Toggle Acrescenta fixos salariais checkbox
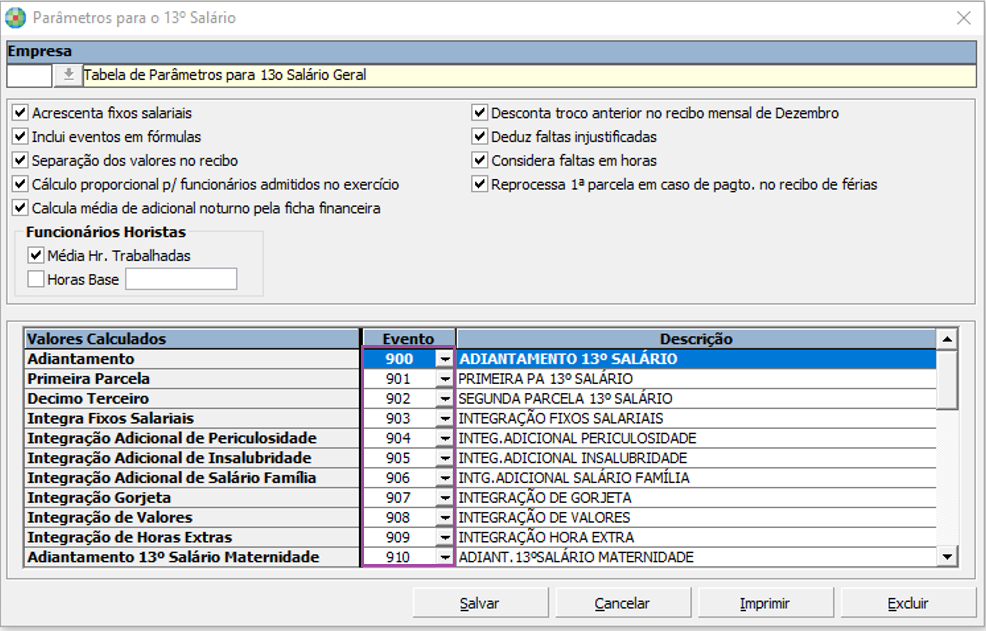Screen dimensions: 986x631 [x=21, y=113]
